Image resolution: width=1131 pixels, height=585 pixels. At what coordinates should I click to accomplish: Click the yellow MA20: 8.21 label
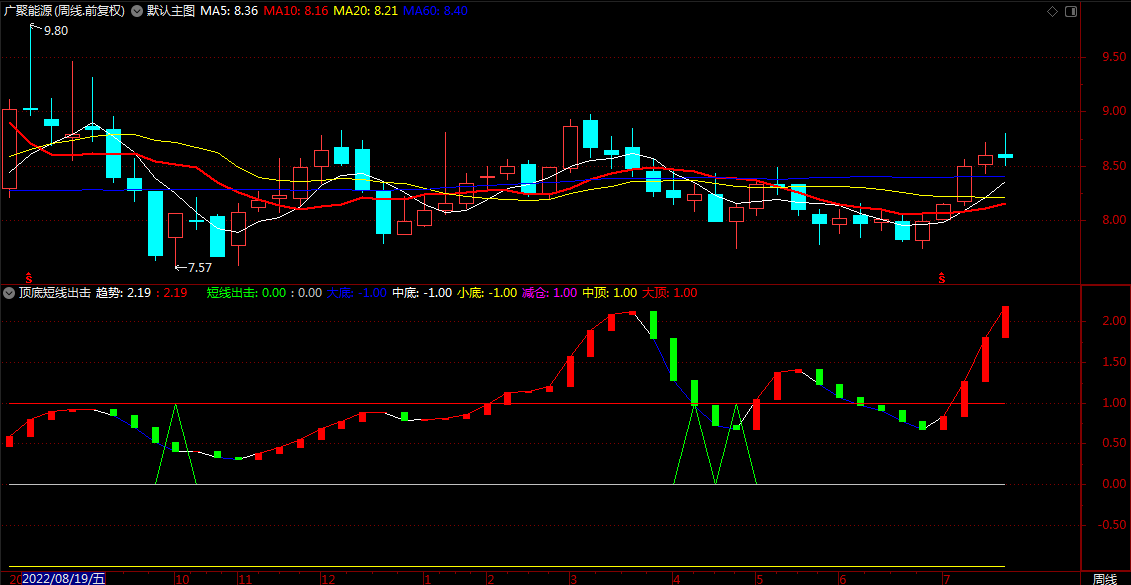(x=365, y=12)
